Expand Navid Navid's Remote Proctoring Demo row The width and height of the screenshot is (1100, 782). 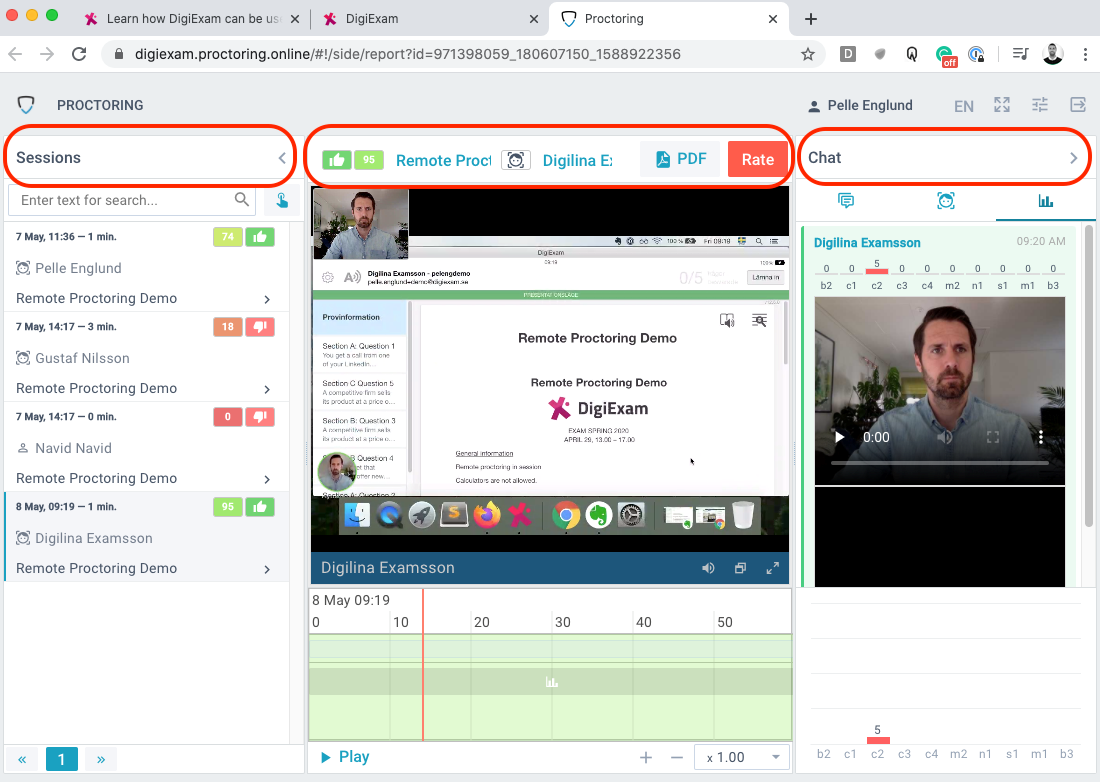[x=267, y=479]
